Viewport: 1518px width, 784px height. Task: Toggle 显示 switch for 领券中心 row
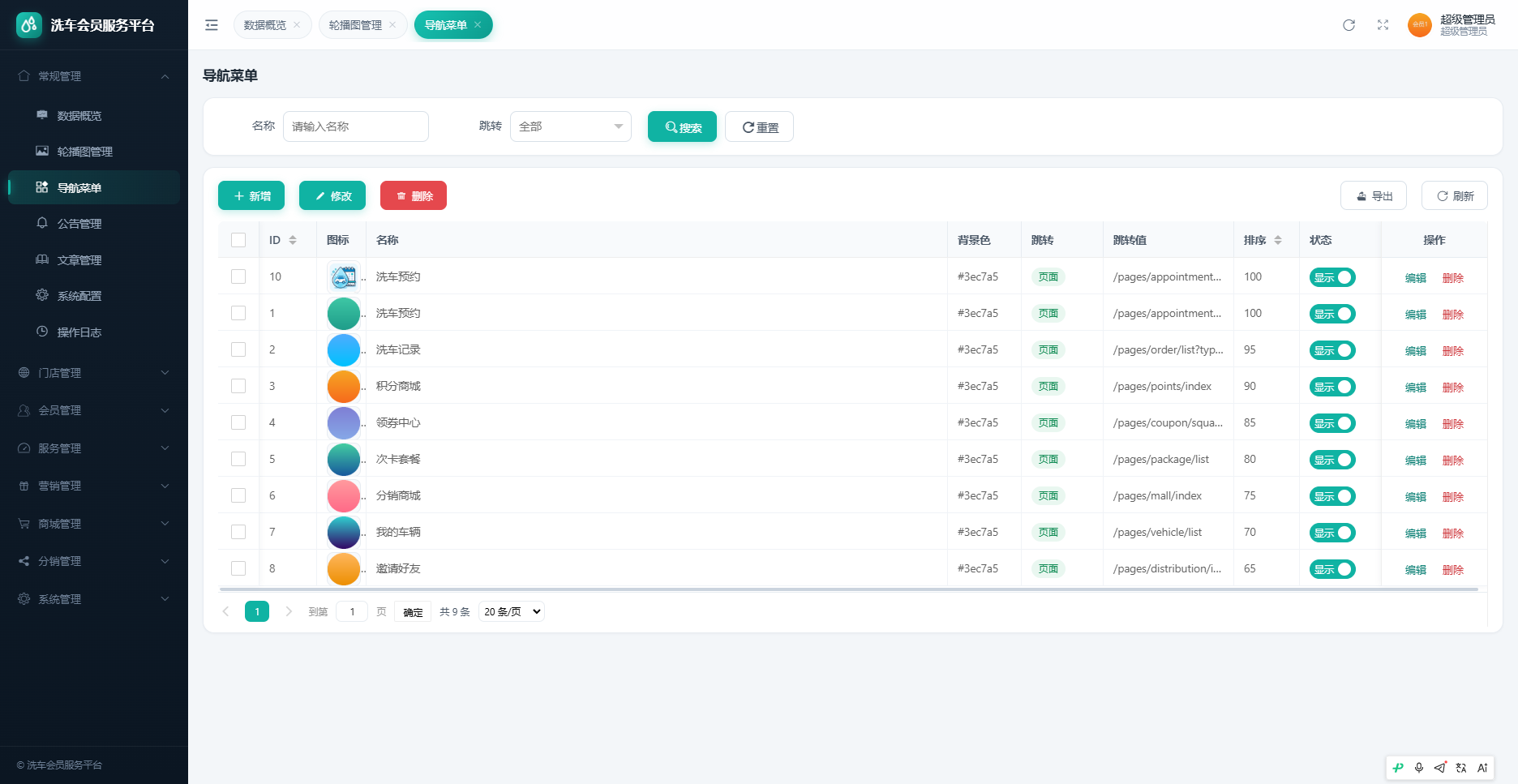1332,423
